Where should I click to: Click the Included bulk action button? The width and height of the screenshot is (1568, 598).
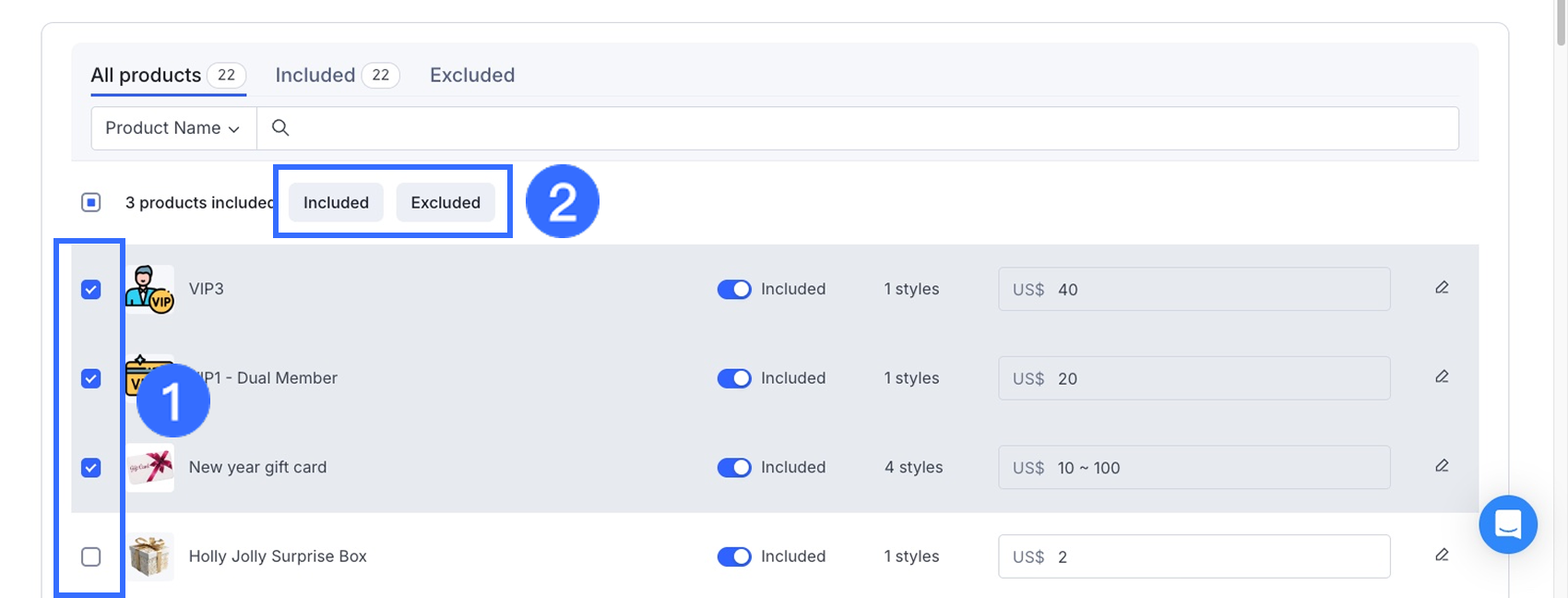pyautogui.click(x=336, y=203)
